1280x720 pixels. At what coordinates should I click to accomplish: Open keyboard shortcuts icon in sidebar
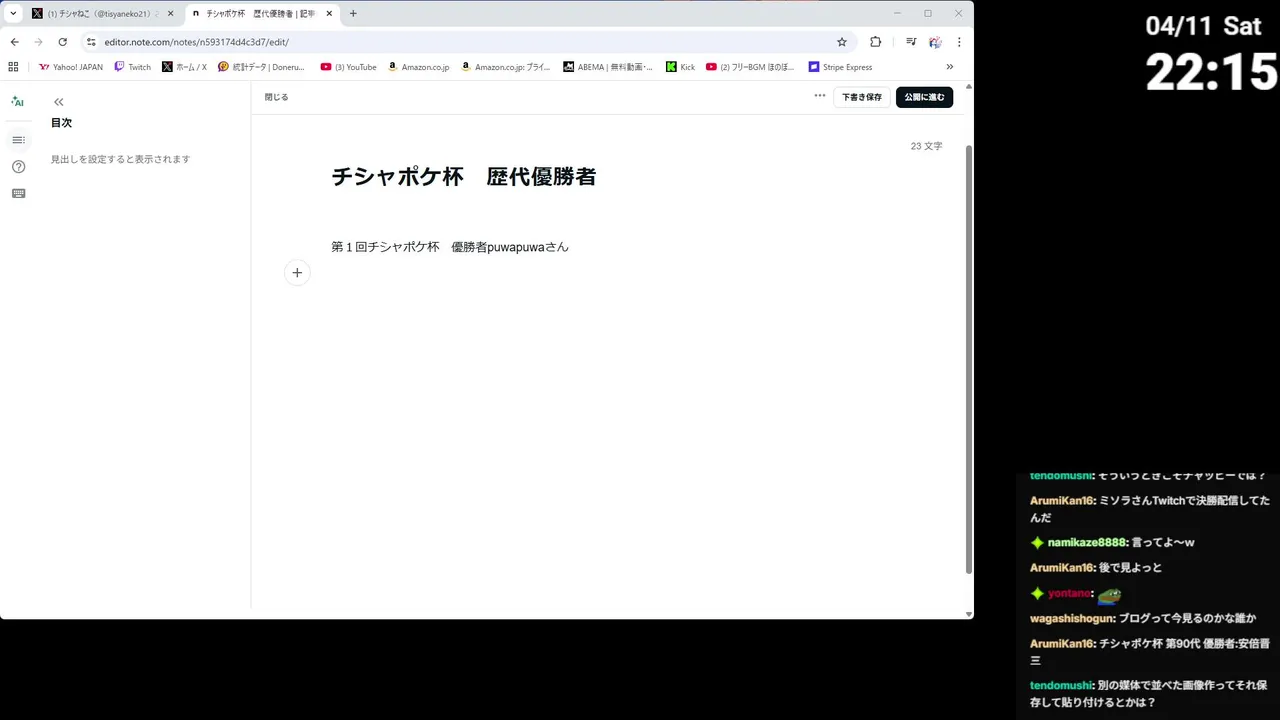18,193
